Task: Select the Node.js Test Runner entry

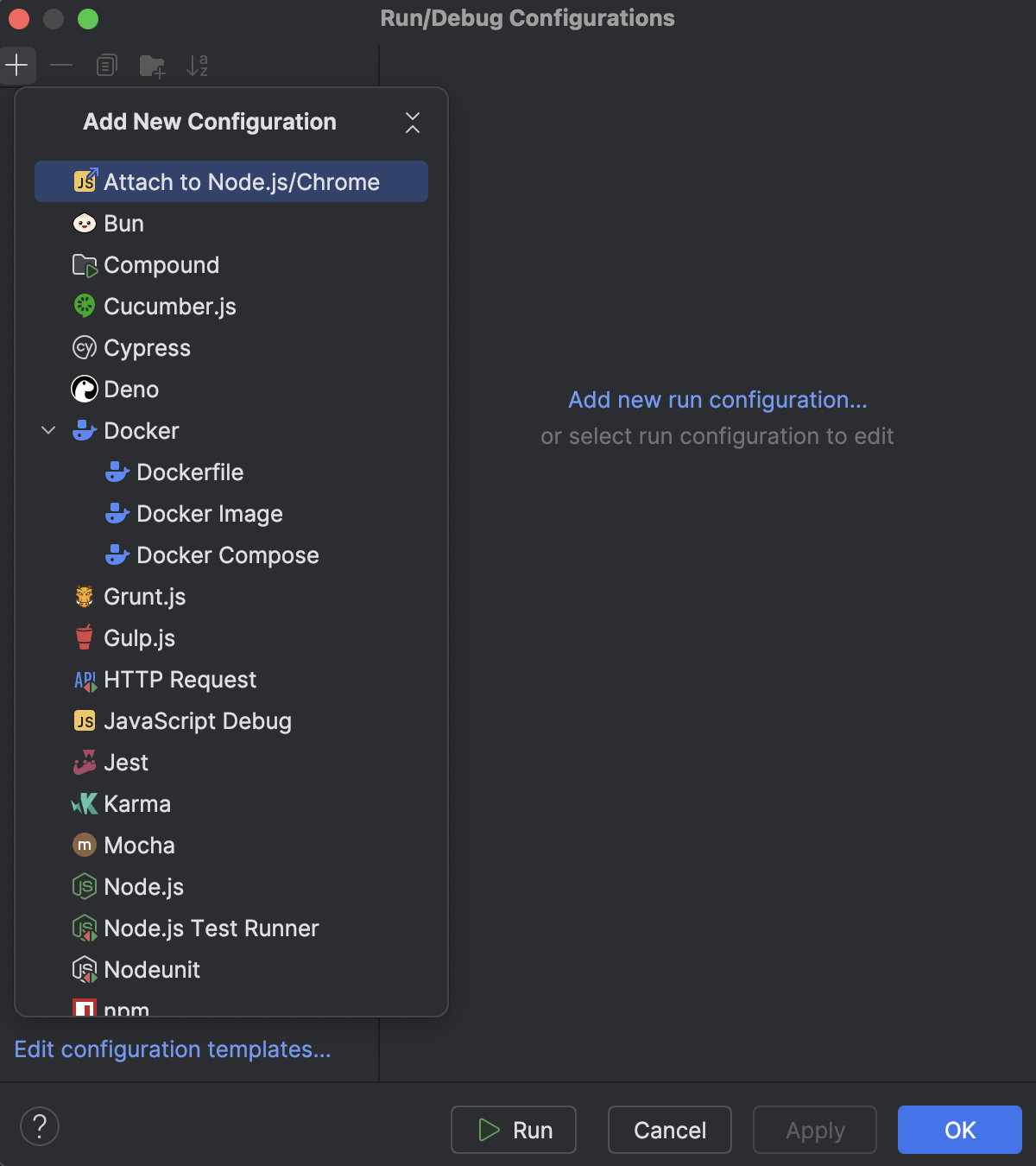Action: 211,928
